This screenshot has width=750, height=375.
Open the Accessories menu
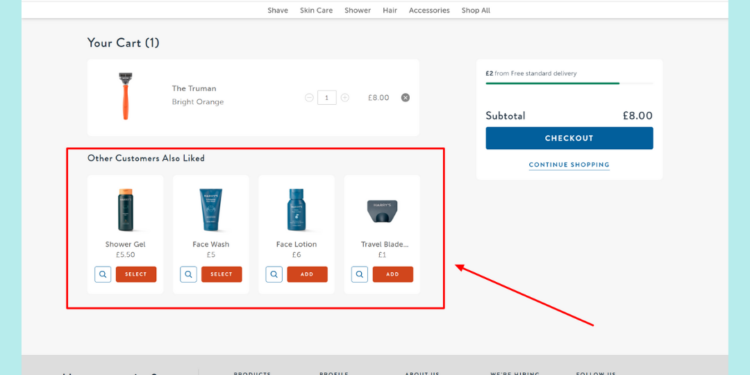coord(429,11)
